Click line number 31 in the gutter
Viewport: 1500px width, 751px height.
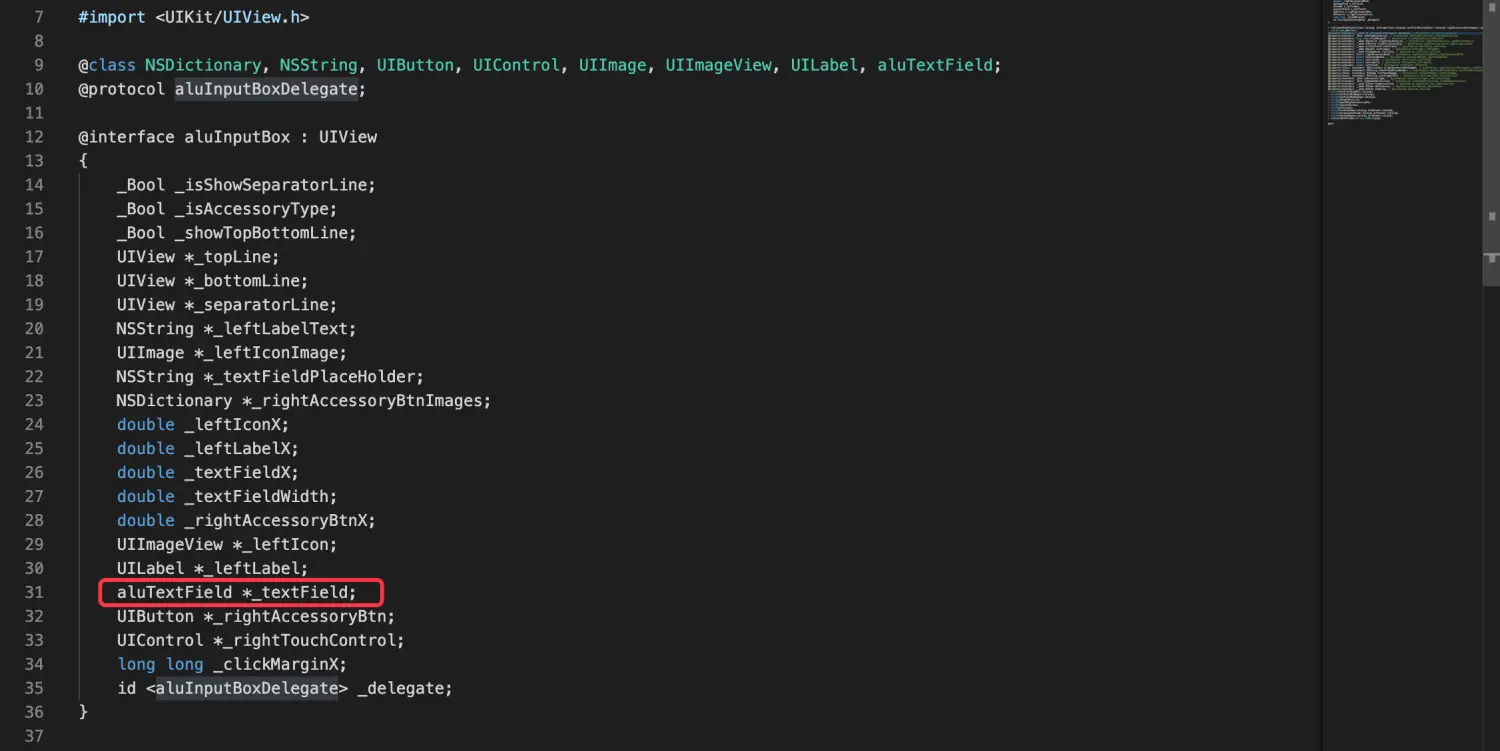pos(34,593)
